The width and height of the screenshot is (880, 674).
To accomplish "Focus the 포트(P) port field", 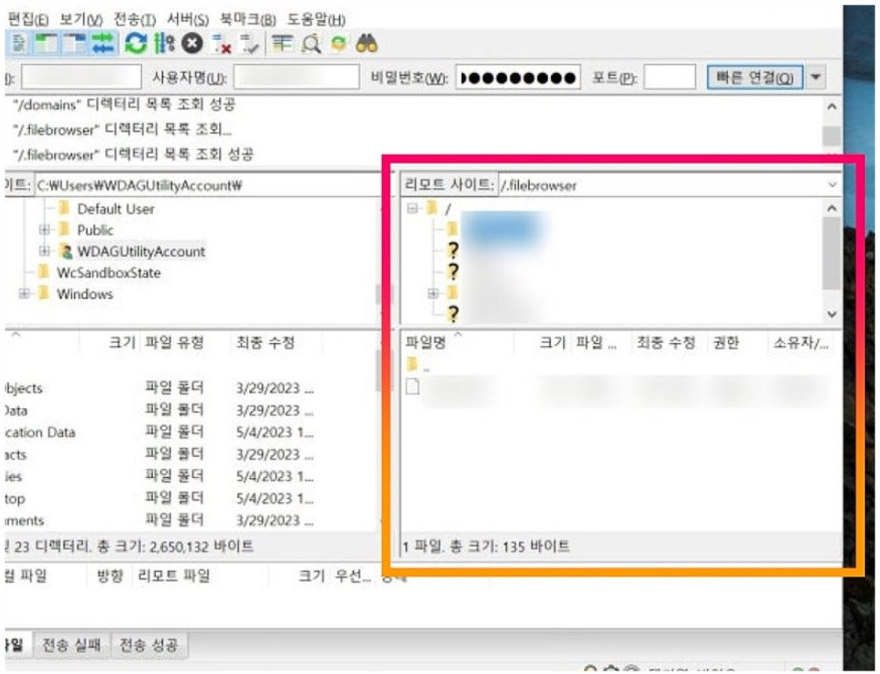I will (670, 77).
